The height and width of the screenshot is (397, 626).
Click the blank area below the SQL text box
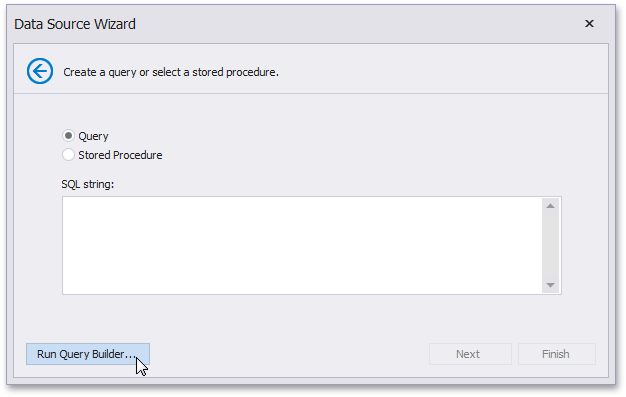click(x=311, y=318)
